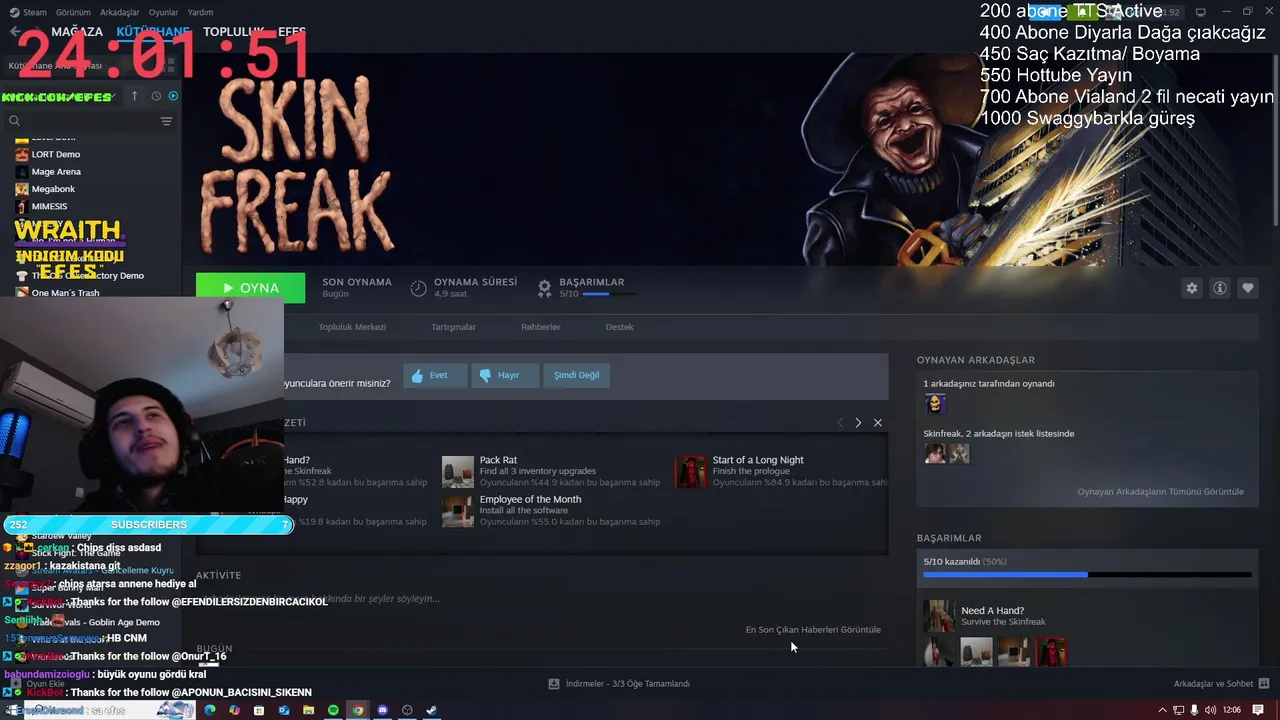Open Destek tab
The height and width of the screenshot is (720, 1280).
click(619, 327)
